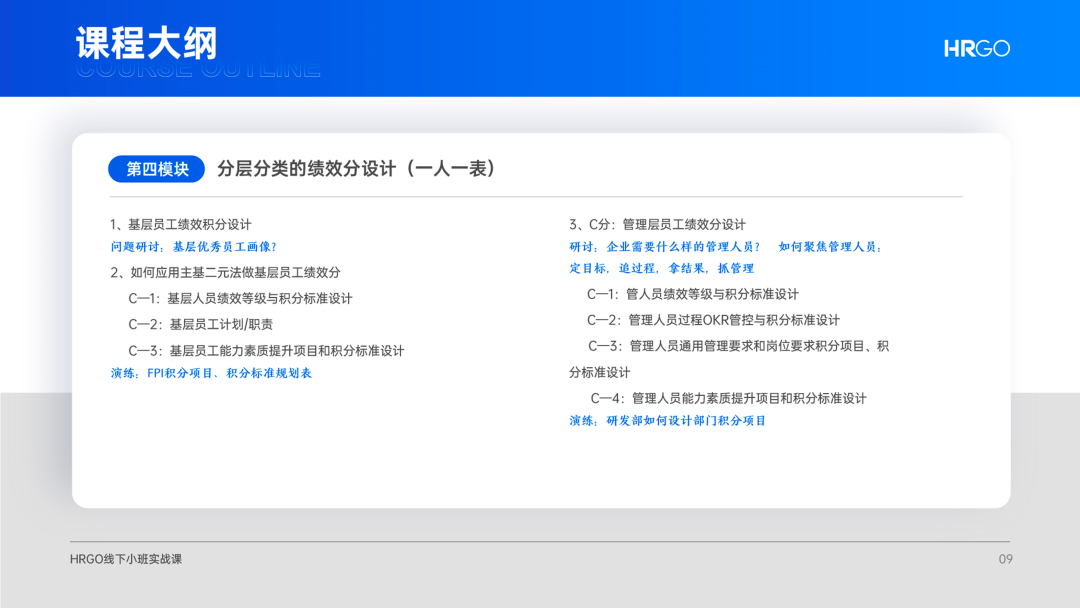Click the 课程大纲 slide title

click(147, 44)
